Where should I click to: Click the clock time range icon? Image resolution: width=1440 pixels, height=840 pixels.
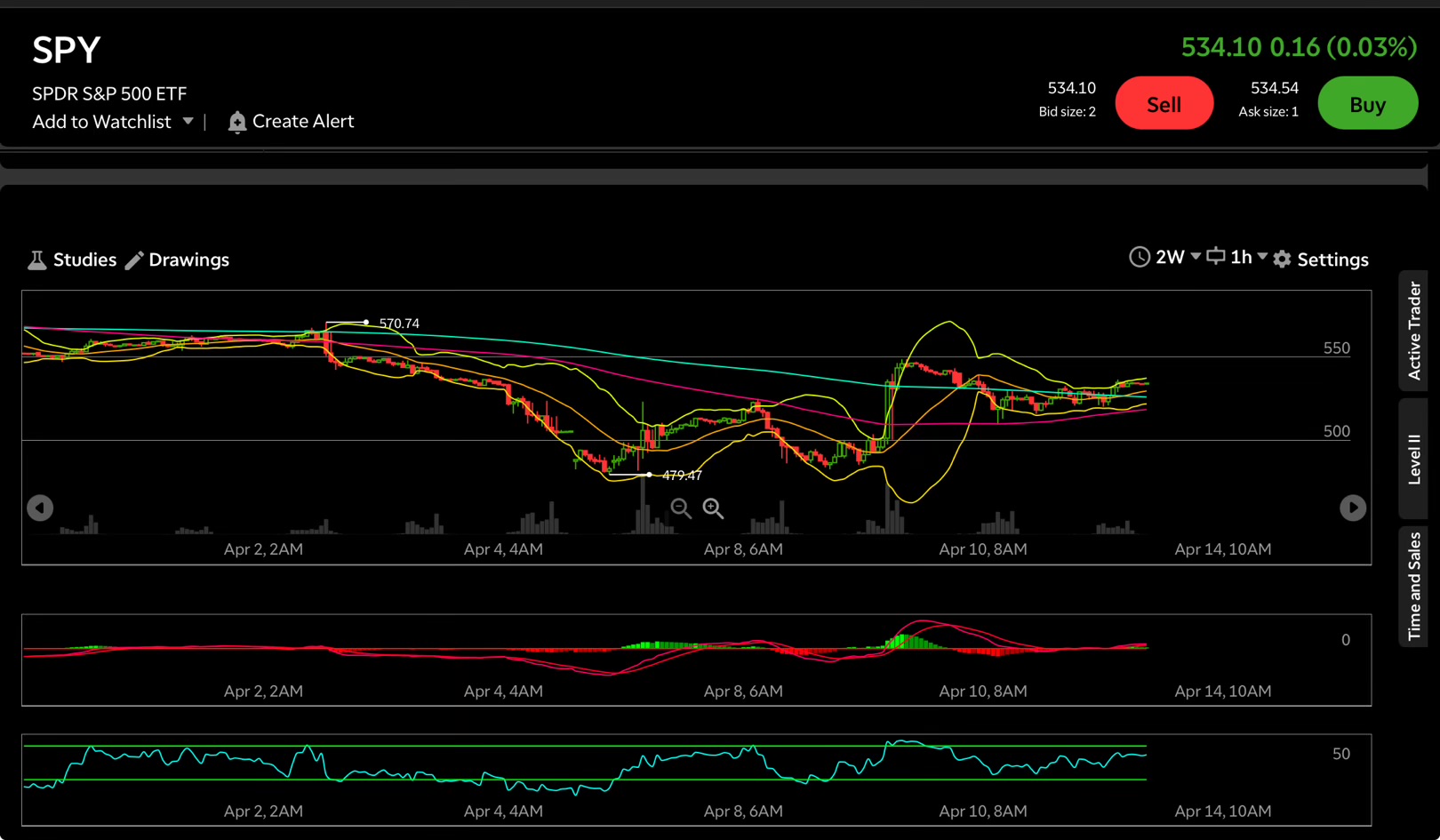[x=1139, y=257]
